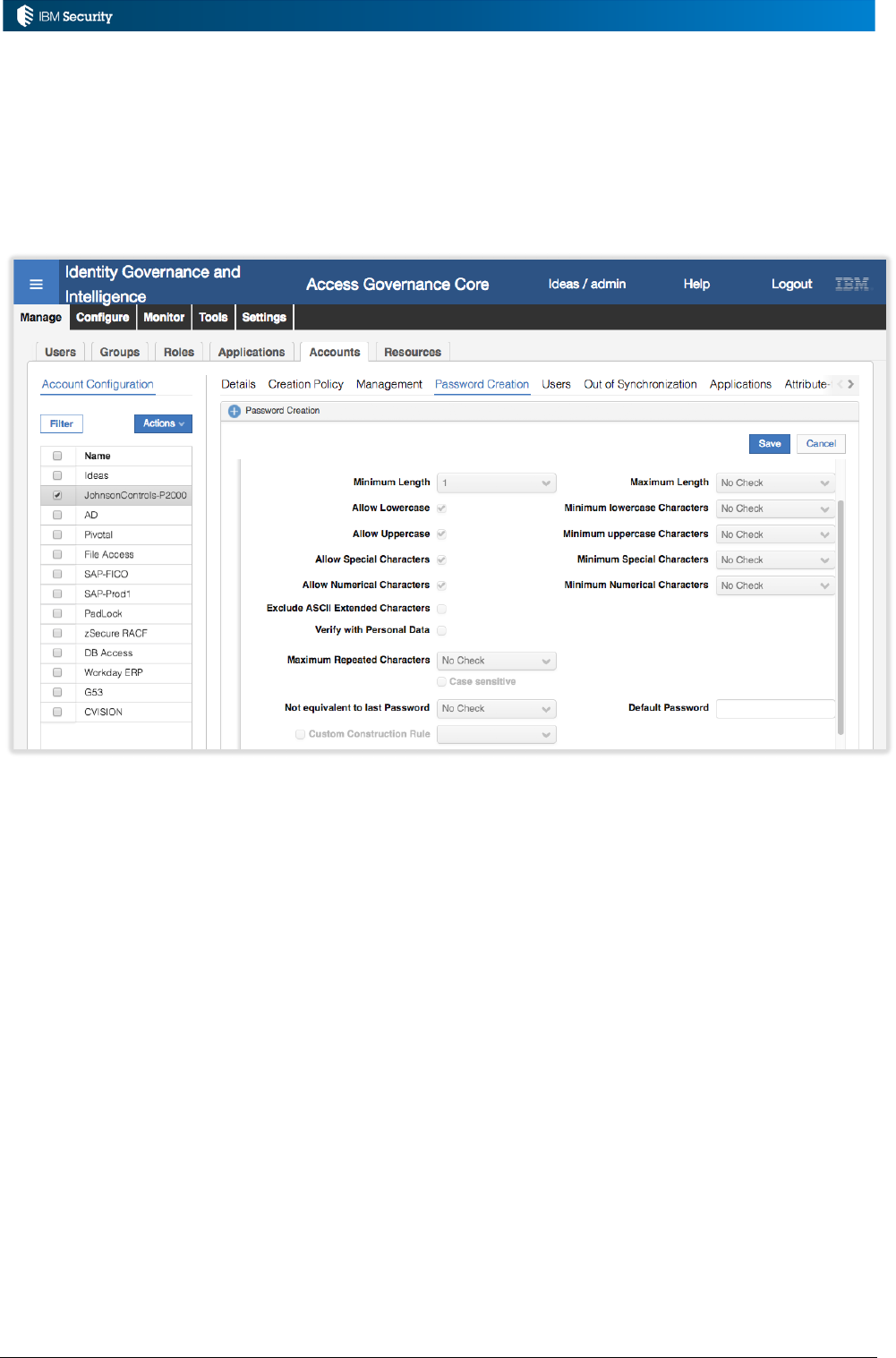Tick the Pivotal account checkbox
This screenshot has width=896, height=1358.
[57, 534]
